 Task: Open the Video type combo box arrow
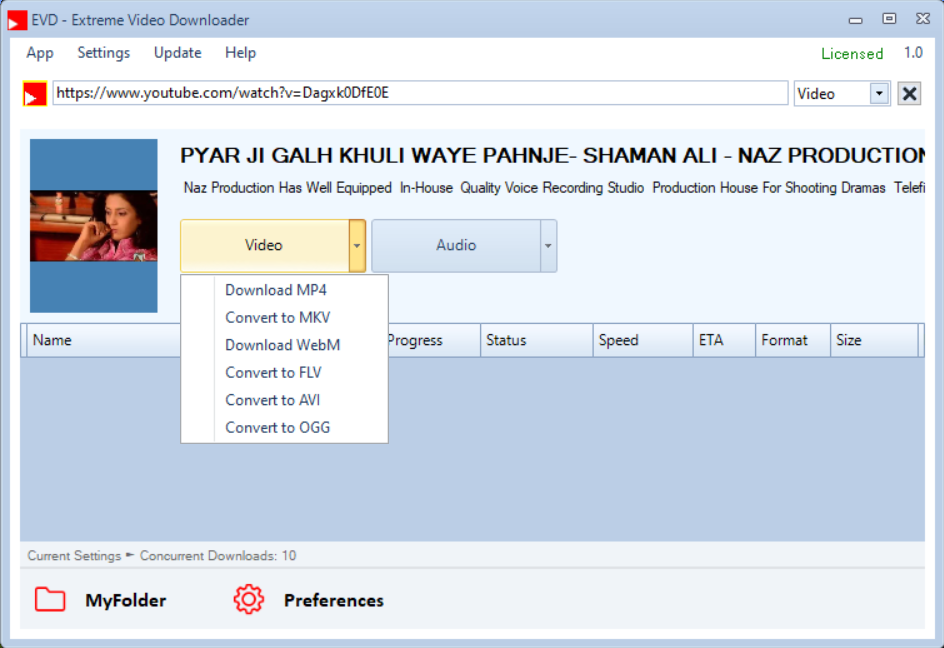click(879, 93)
